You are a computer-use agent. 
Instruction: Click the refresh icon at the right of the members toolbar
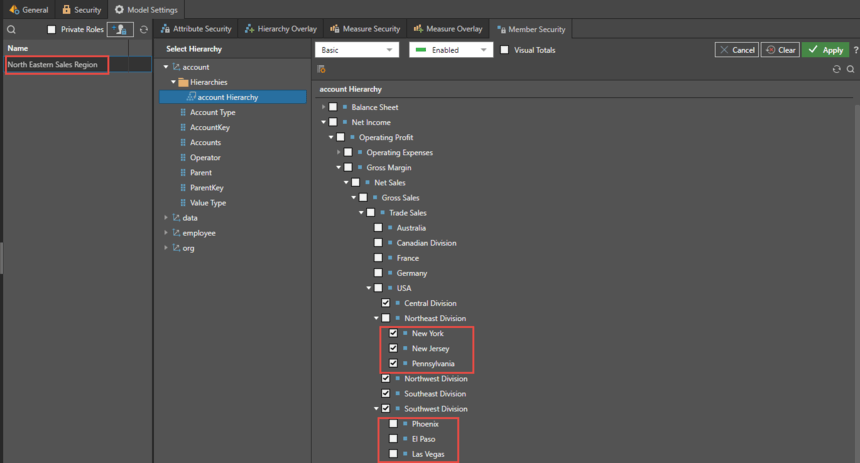(x=836, y=69)
